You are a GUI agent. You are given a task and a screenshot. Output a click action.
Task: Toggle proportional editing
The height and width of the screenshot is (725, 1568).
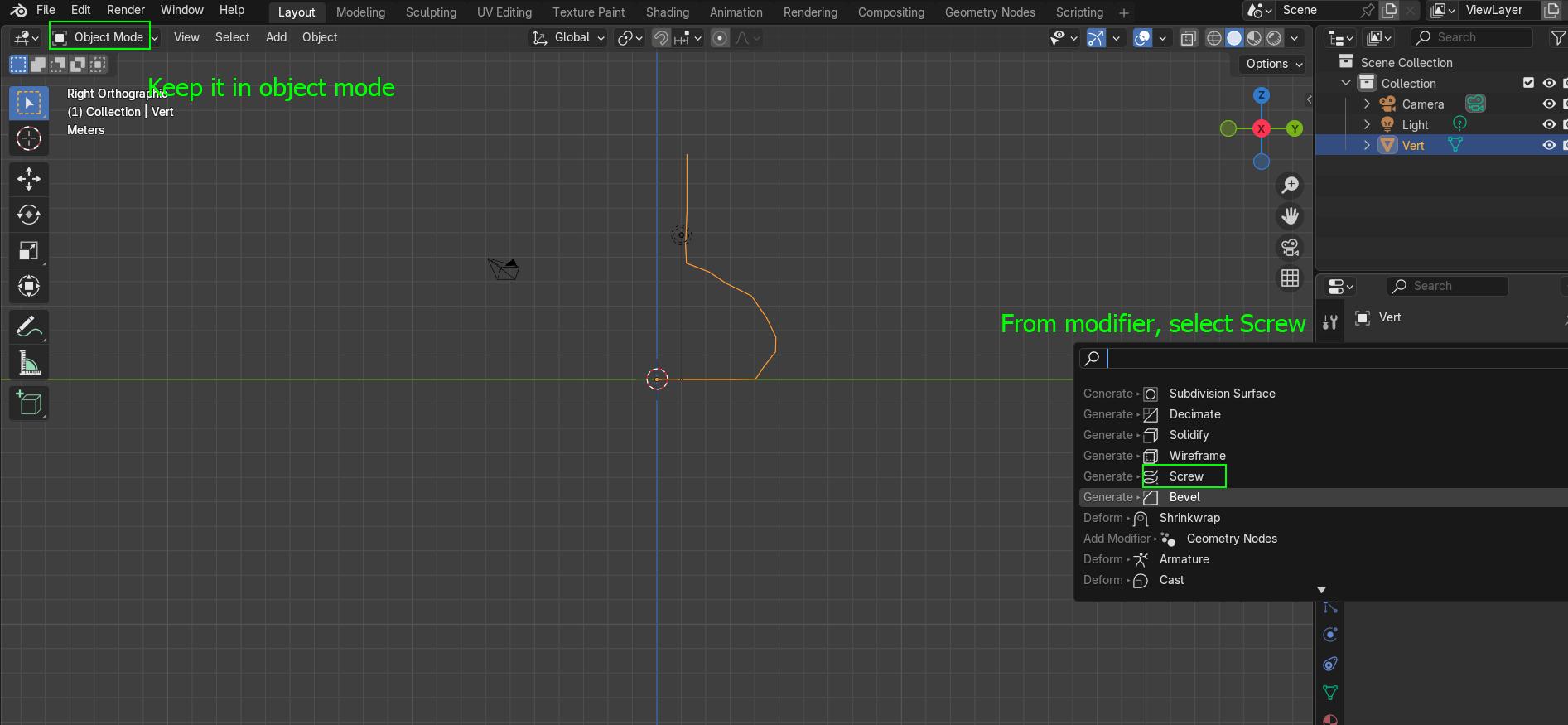pyautogui.click(x=721, y=38)
